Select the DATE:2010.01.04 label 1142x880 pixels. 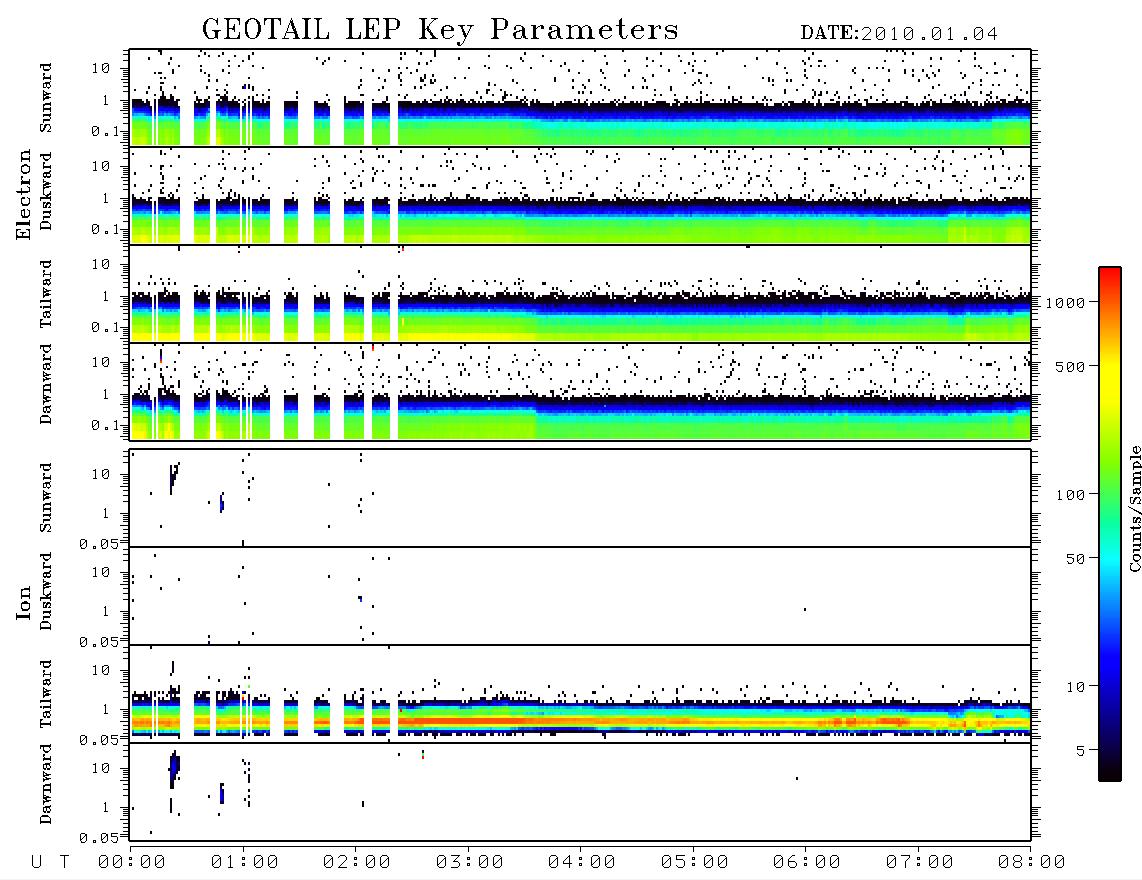point(899,34)
